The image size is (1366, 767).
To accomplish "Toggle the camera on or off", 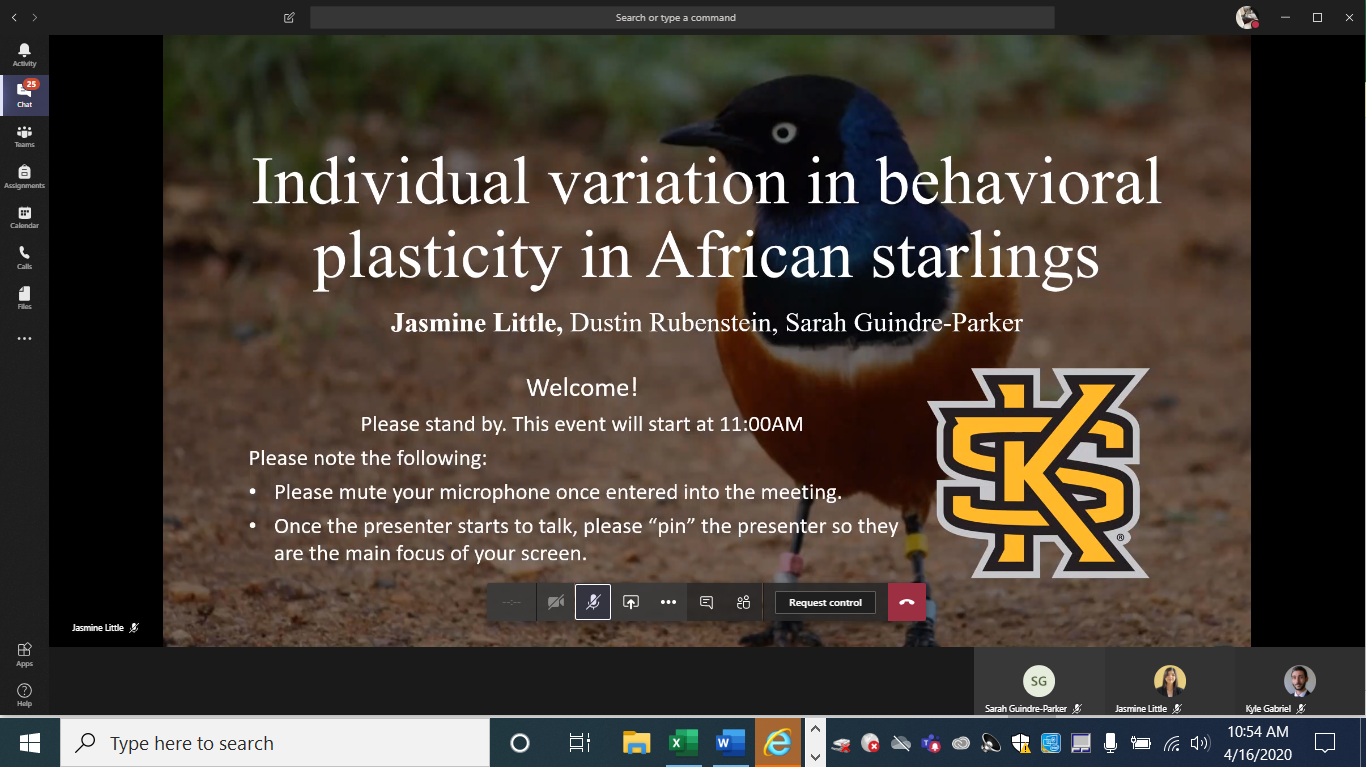I will 556,602.
